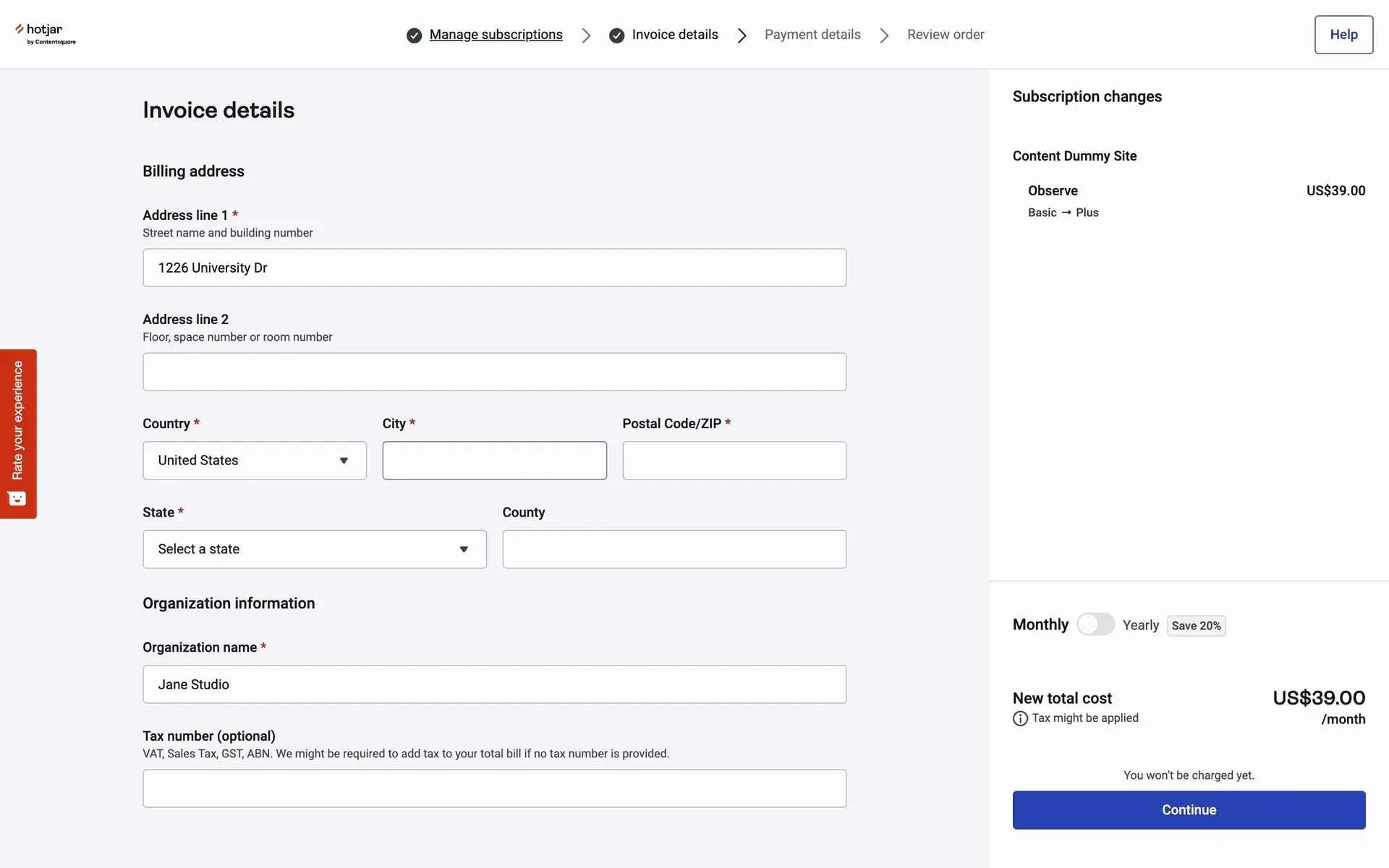
Task: Click the Save 20% badge
Action: (1196, 626)
